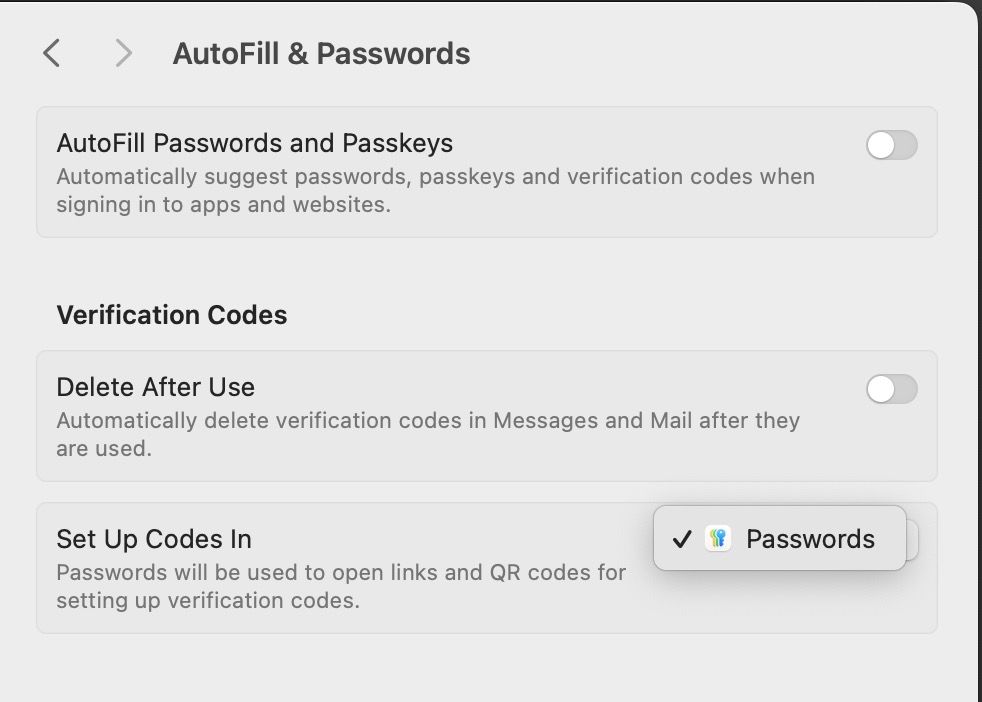982x702 pixels.
Task: Click the Set Up Codes In label
Action: pyautogui.click(x=154, y=539)
